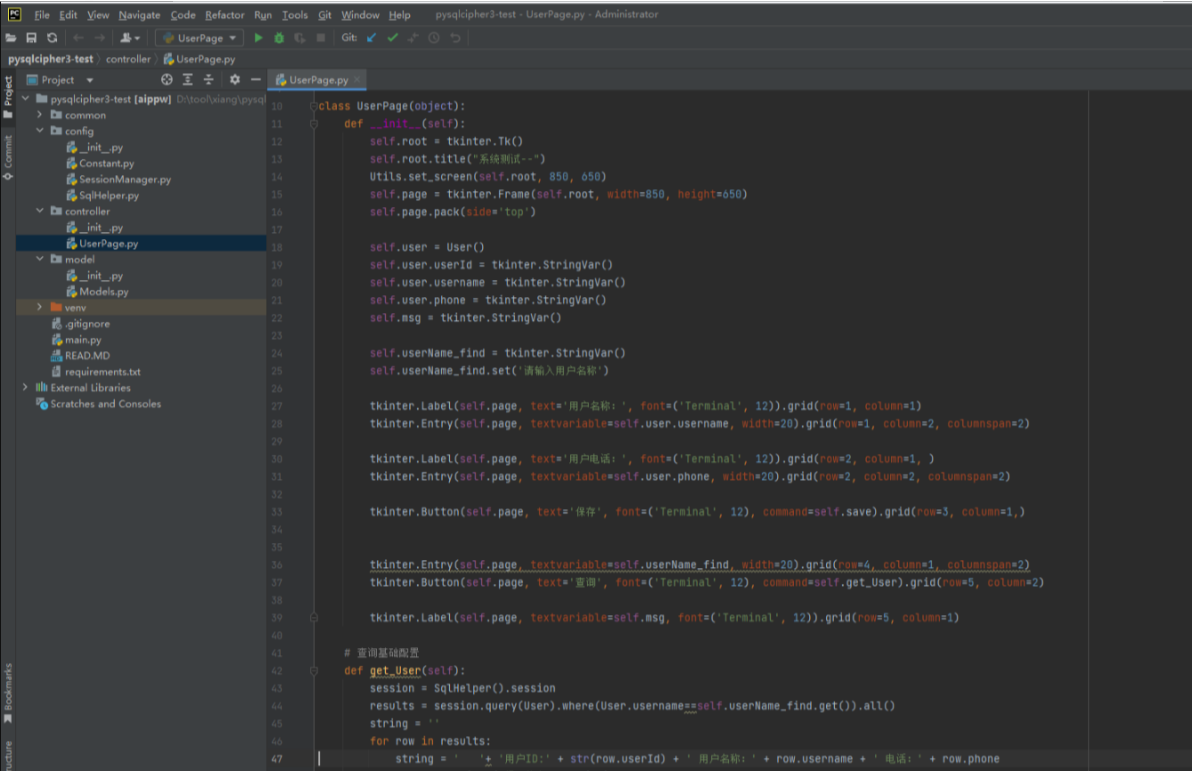This screenshot has width=1192, height=771.
Task: Click line number 47 in gutter
Action: pyautogui.click(x=277, y=759)
